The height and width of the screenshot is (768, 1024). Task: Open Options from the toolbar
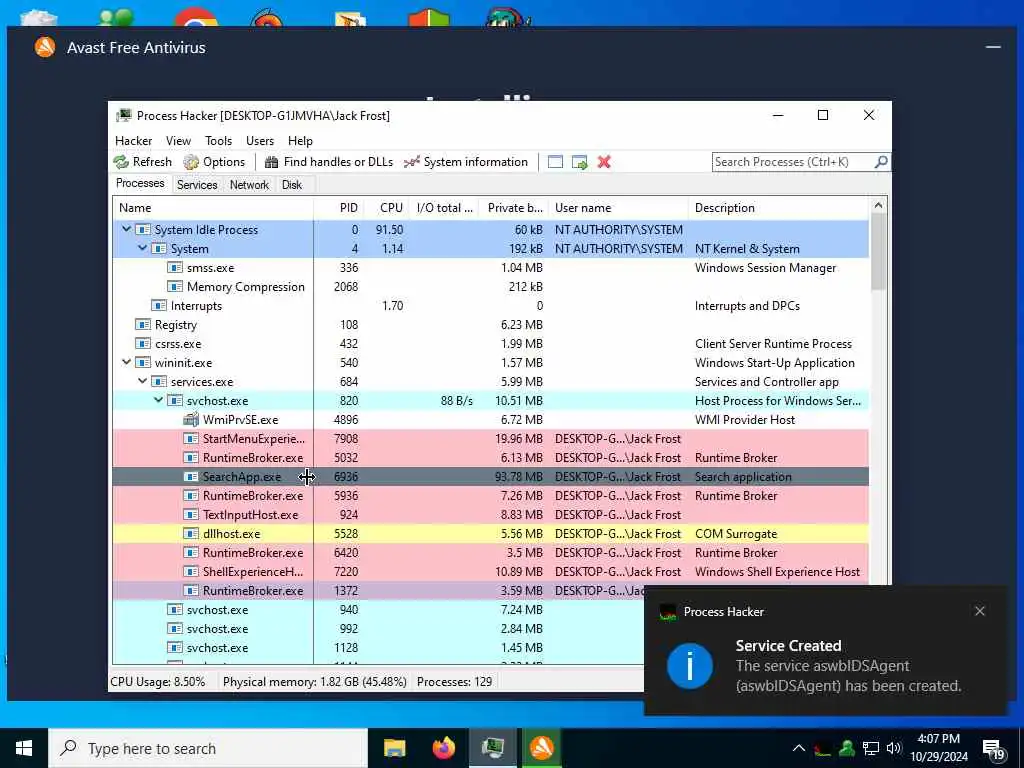click(214, 162)
